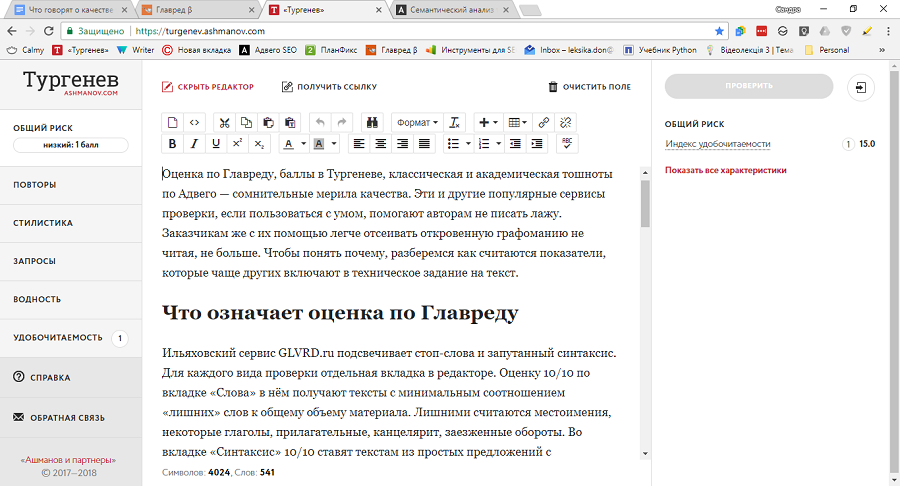This screenshot has width=900, height=486.
Task: Switch to Семантический анализ browser tab
Action: 453,10
